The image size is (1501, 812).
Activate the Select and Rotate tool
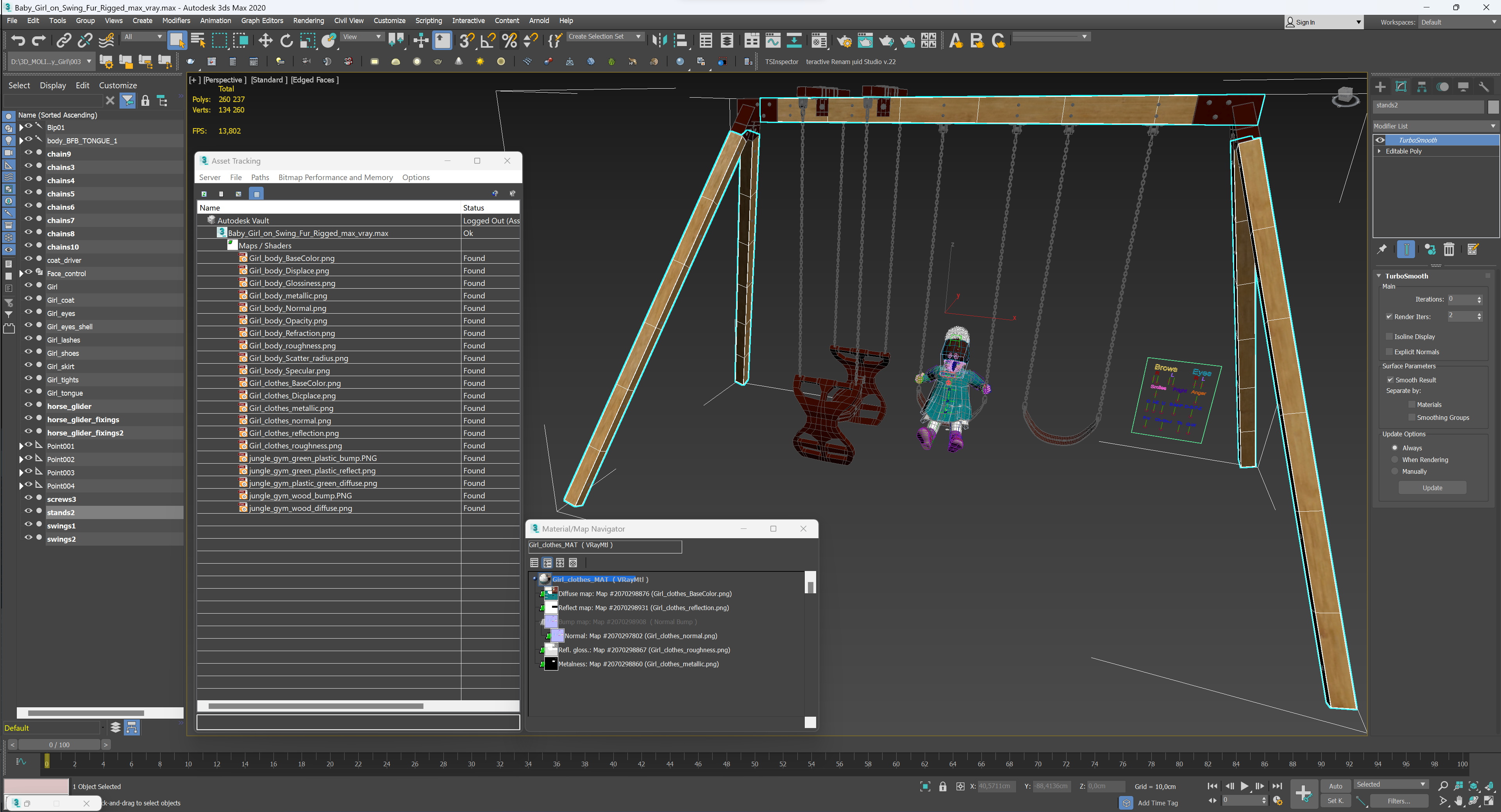[286, 40]
